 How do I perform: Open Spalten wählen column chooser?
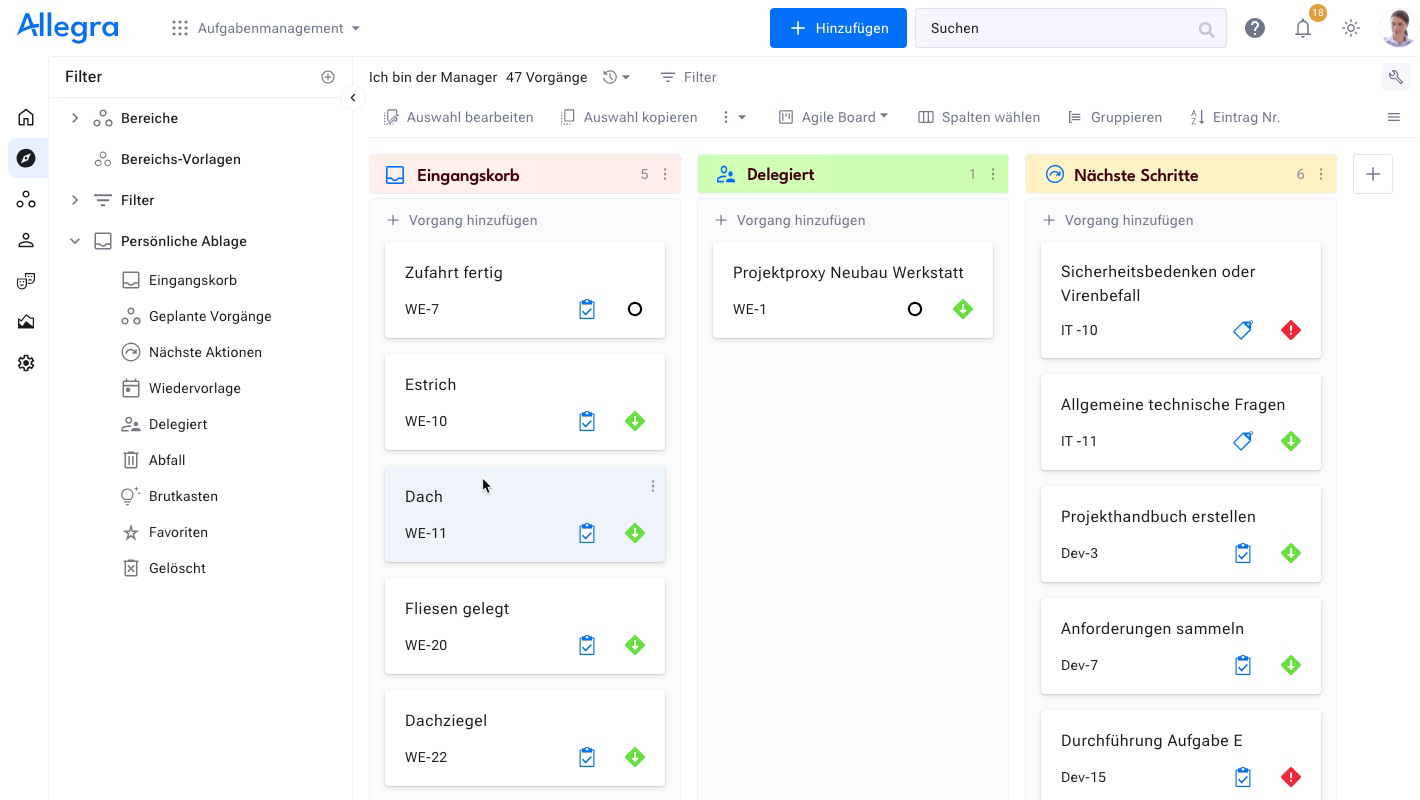click(x=979, y=117)
